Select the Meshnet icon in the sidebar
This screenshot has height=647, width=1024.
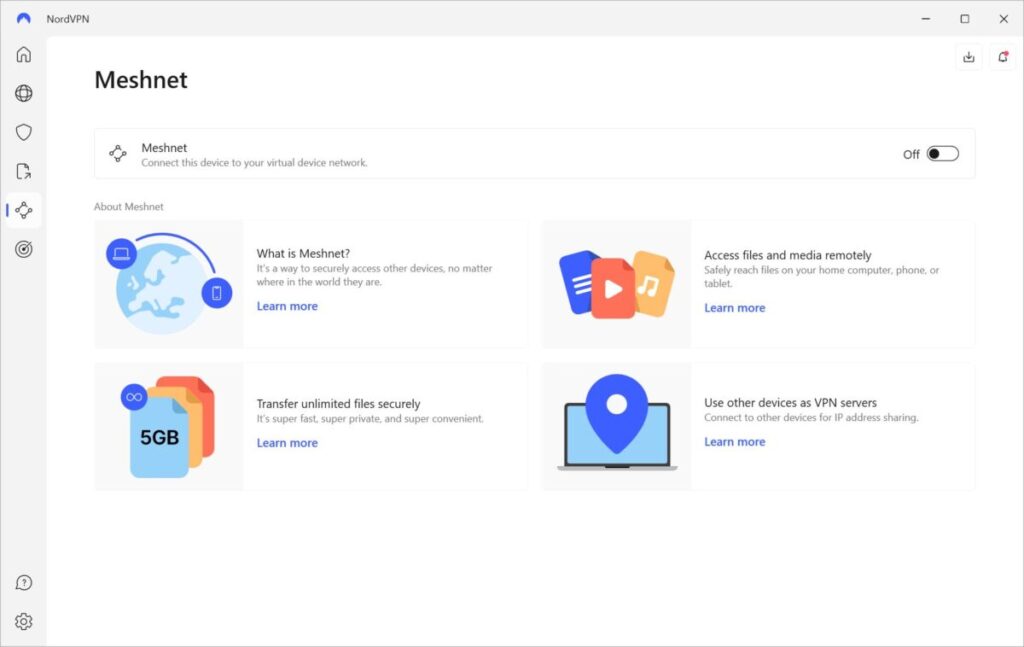pyautogui.click(x=24, y=210)
